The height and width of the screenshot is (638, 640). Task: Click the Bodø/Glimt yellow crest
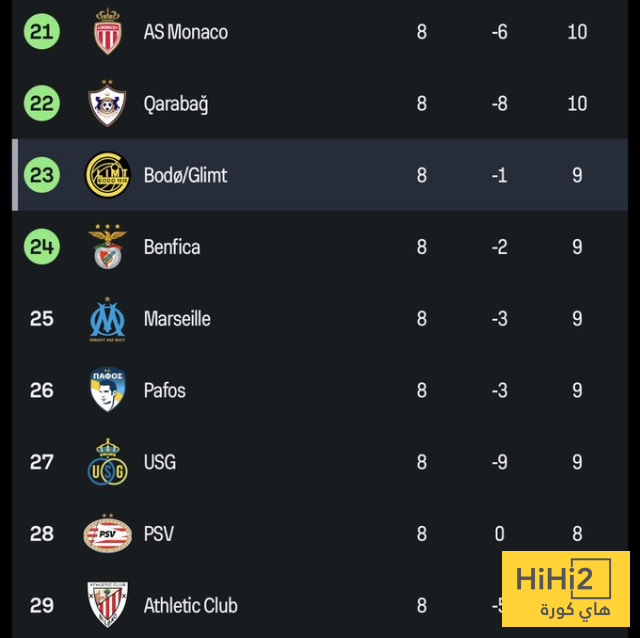107,175
